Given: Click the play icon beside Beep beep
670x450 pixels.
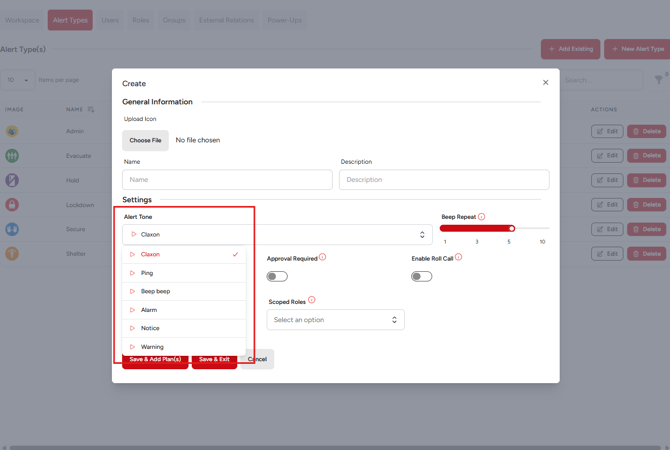Looking at the screenshot, I should click(132, 291).
